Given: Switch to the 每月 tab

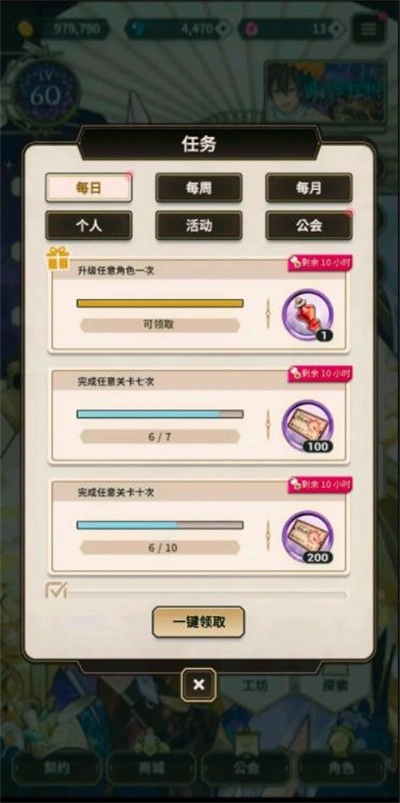Looking at the screenshot, I should point(309,188).
